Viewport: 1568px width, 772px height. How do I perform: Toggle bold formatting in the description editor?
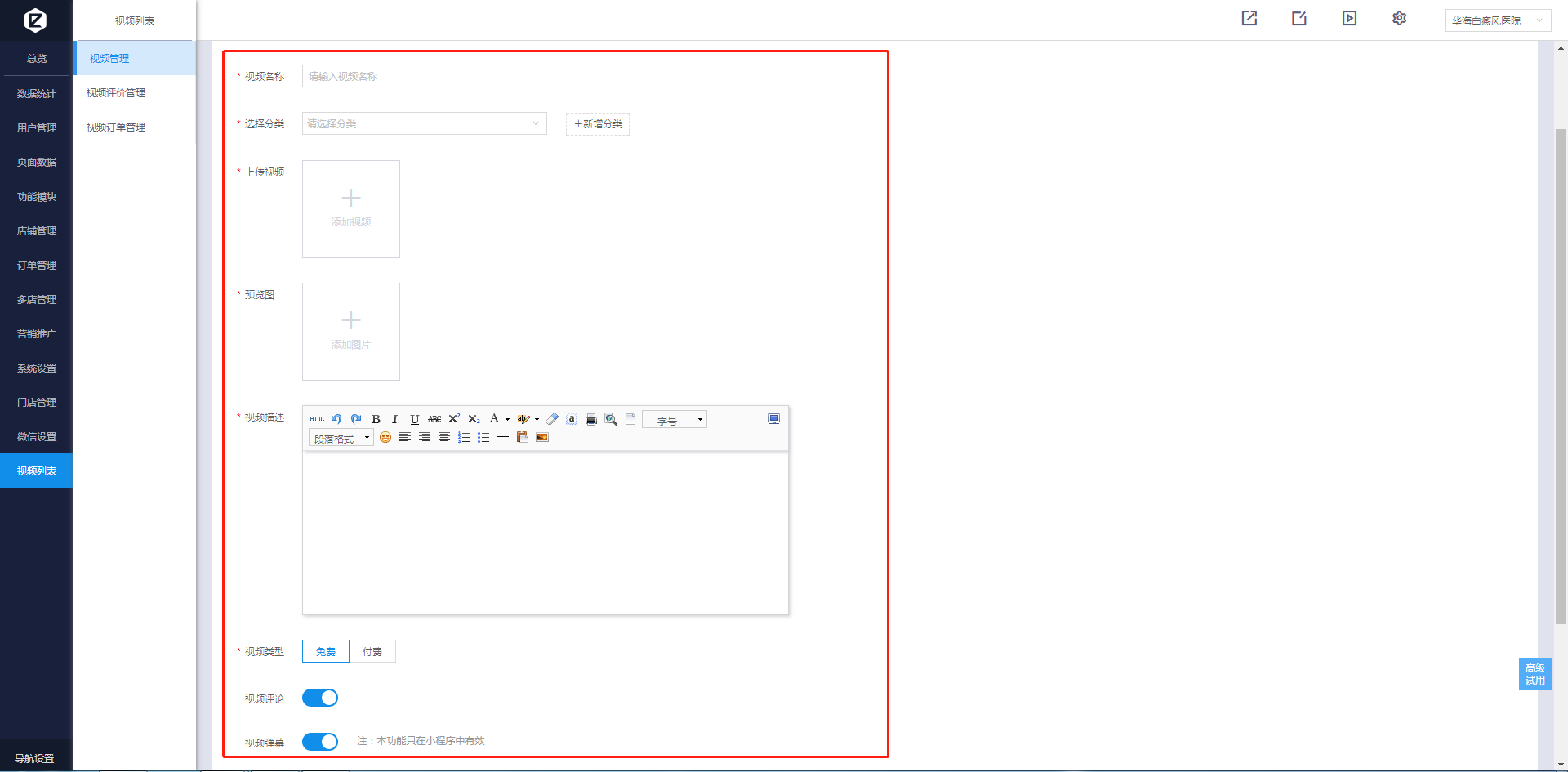point(376,419)
